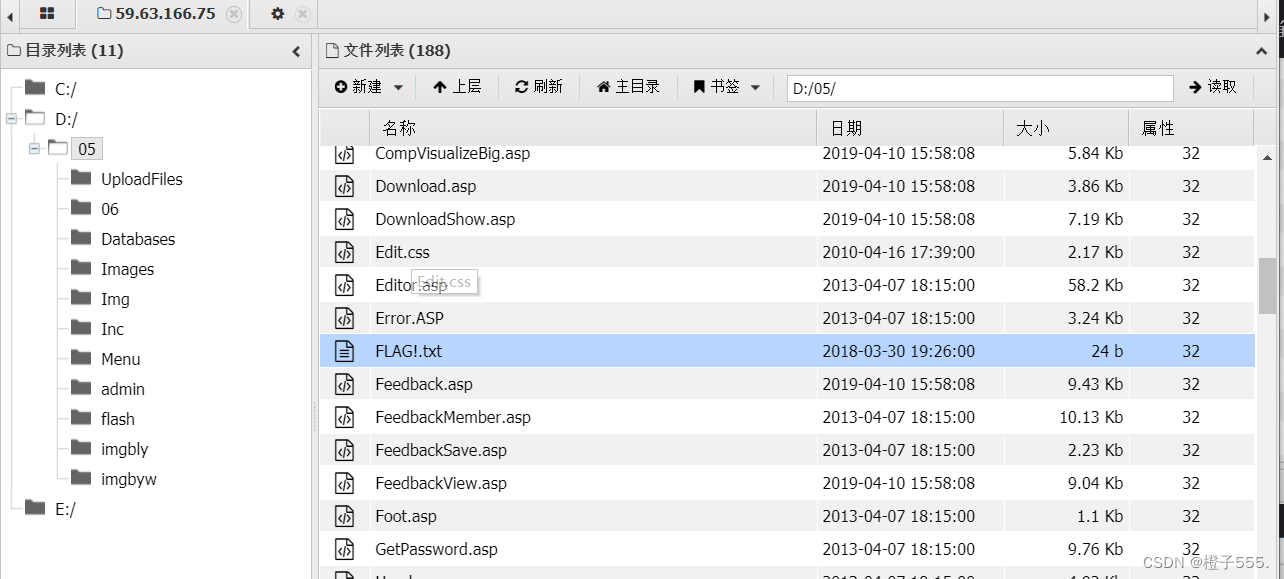The width and height of the screenshot is (1284, 579).
Task: Open the home grid tab icon
Action: 47,14
